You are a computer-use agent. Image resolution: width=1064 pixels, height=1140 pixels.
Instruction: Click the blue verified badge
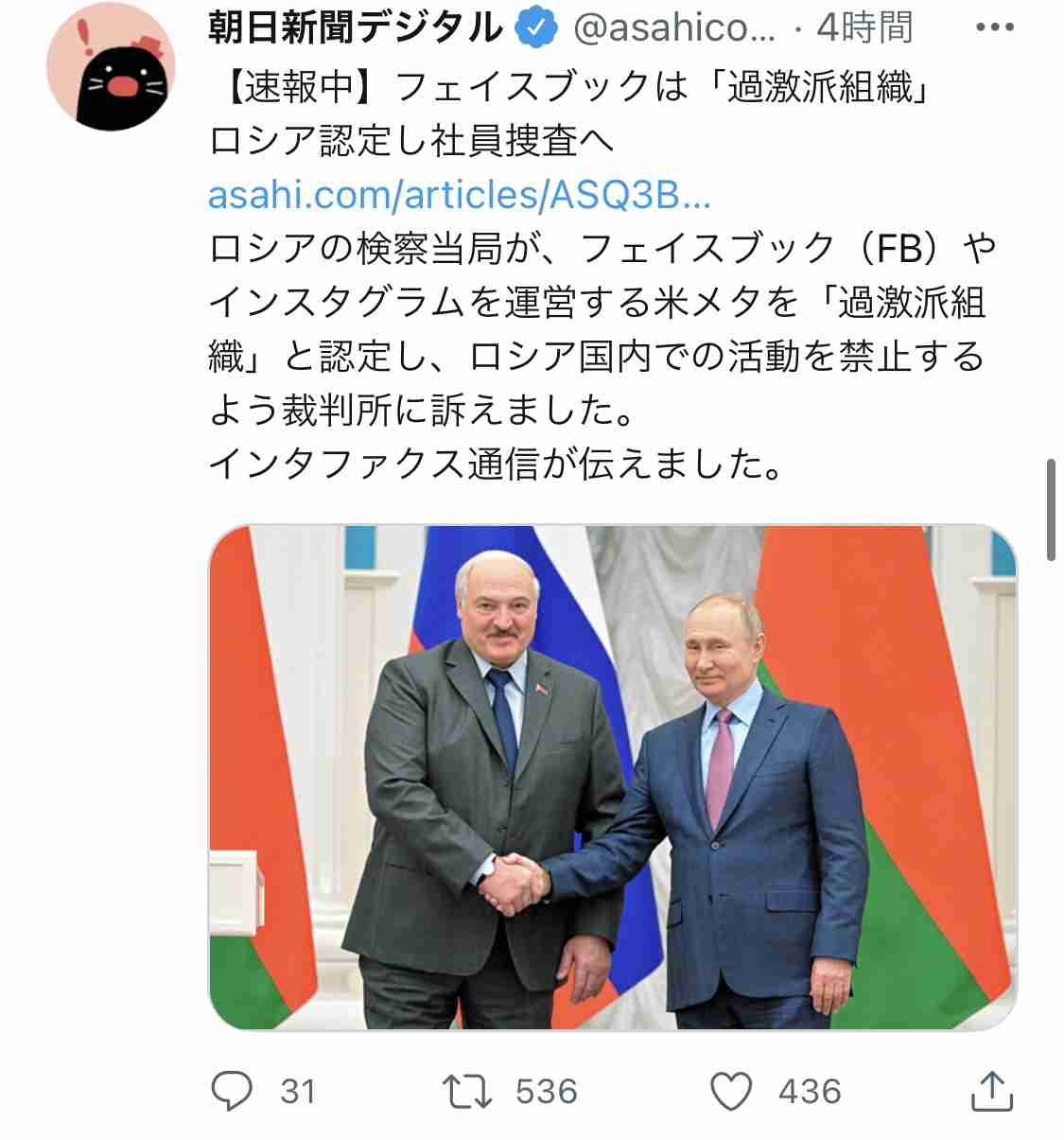click(x=535, y=29)
